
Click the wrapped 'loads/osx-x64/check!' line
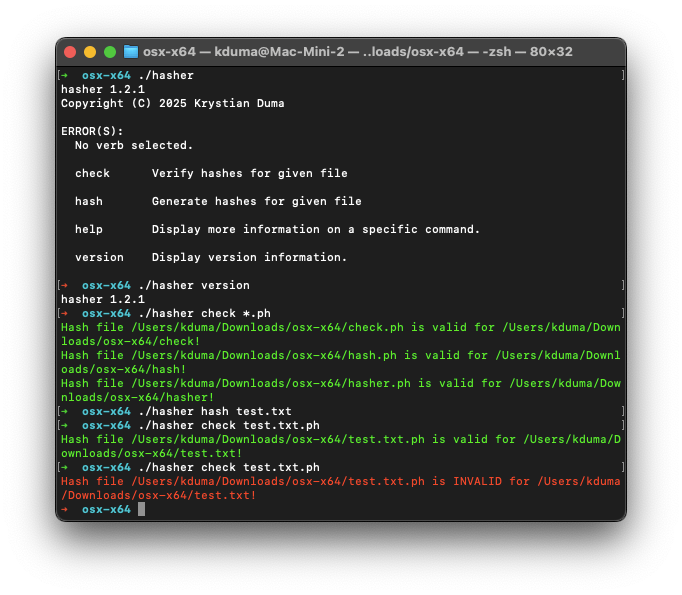tap(130, 341)
